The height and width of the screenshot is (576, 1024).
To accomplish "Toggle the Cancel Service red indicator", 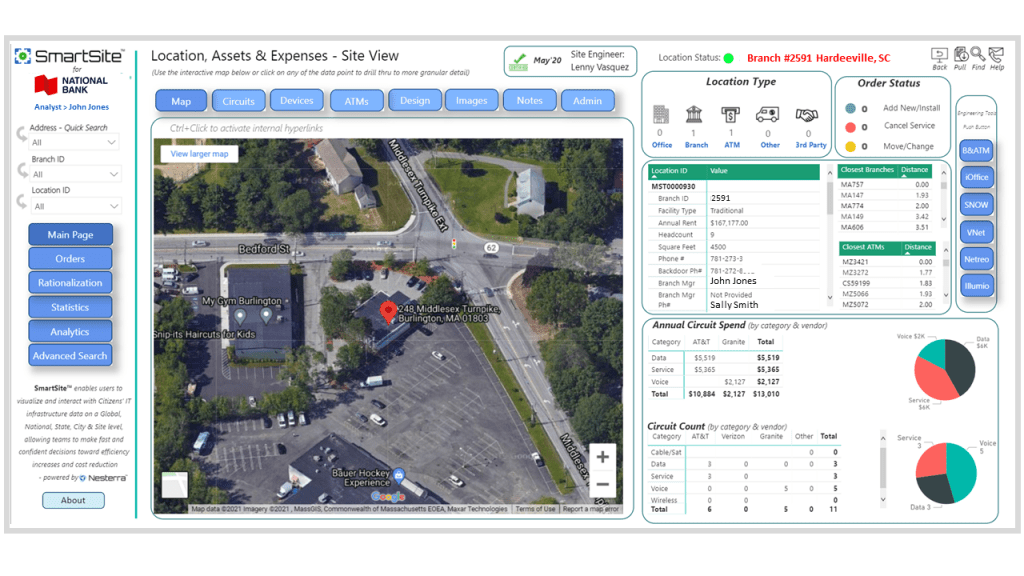I will [x=851, y=126].
